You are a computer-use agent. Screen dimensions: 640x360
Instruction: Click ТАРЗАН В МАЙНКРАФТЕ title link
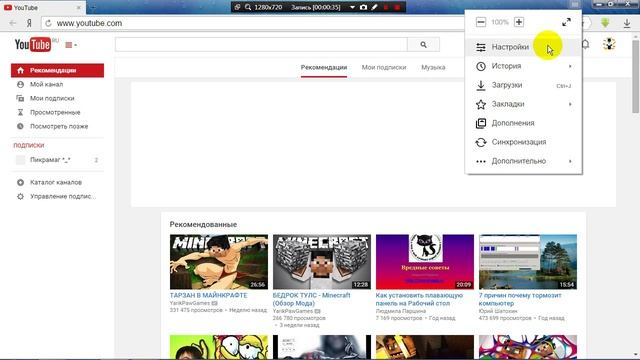coord(209,295)
